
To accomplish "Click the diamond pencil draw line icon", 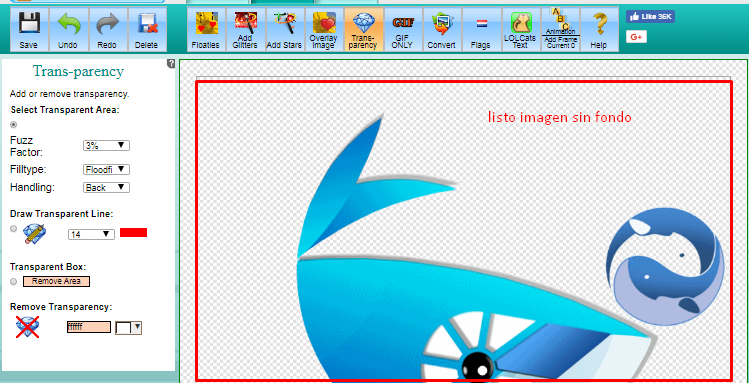I will [x=34, y=234].
